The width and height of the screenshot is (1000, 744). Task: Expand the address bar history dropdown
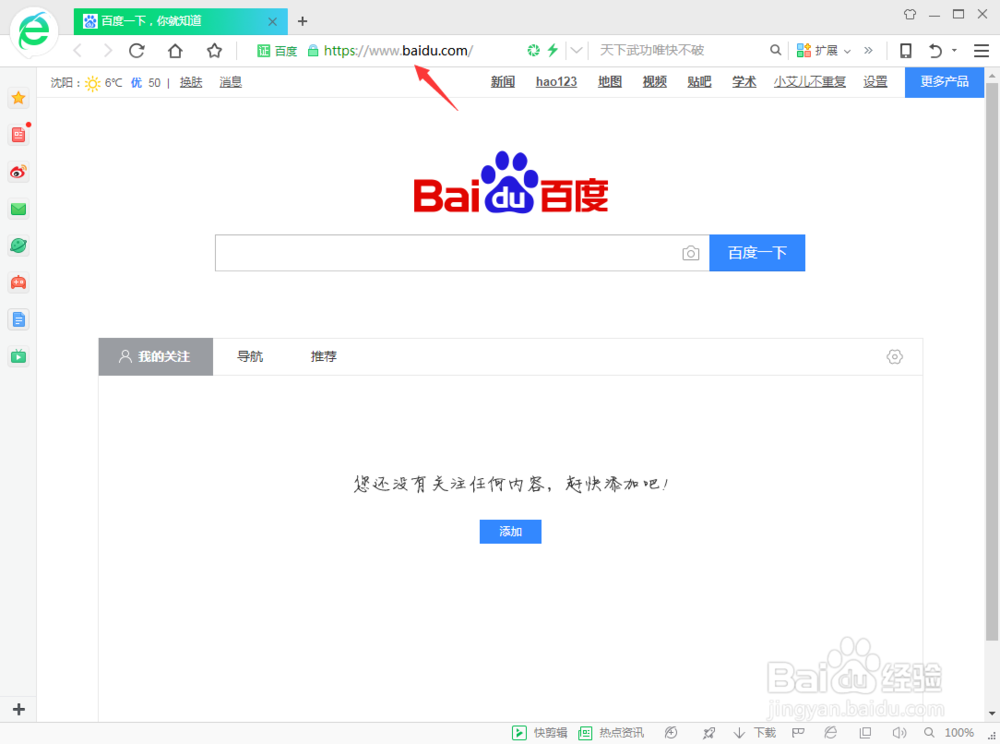point(577,50)
